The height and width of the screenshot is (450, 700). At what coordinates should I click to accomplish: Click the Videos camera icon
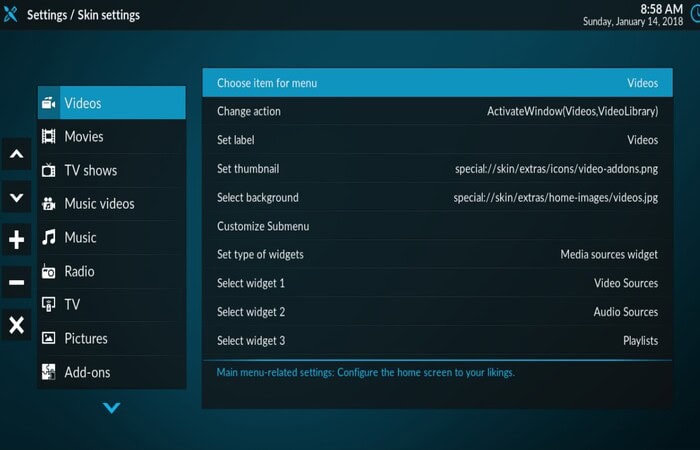[x=49, y=103]
